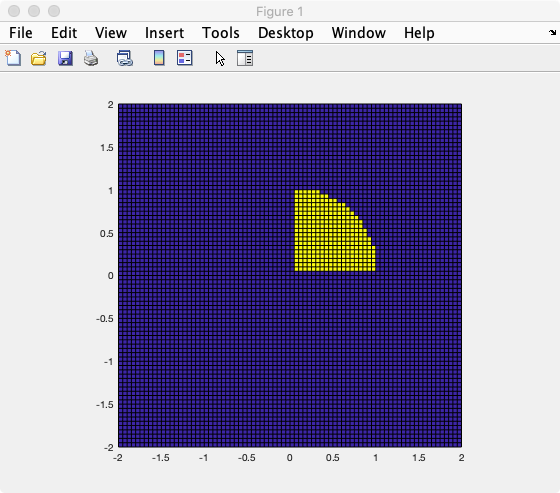Viewport: 560px width, 493px height.
Task: Open the View menu
Action: pyautogui.click(x=111, y=33)
